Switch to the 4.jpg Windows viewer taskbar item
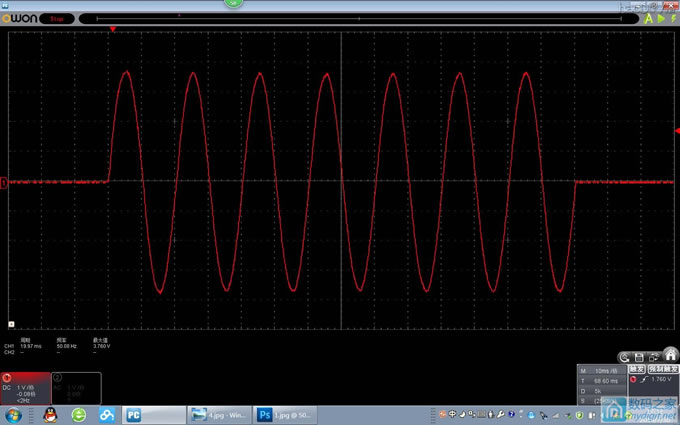 tap(219, 415)
